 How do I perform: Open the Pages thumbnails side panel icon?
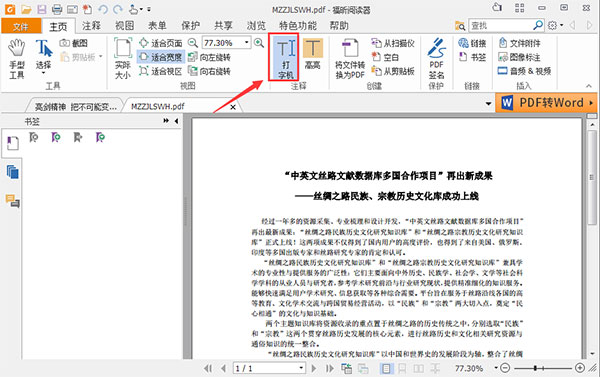12,172
